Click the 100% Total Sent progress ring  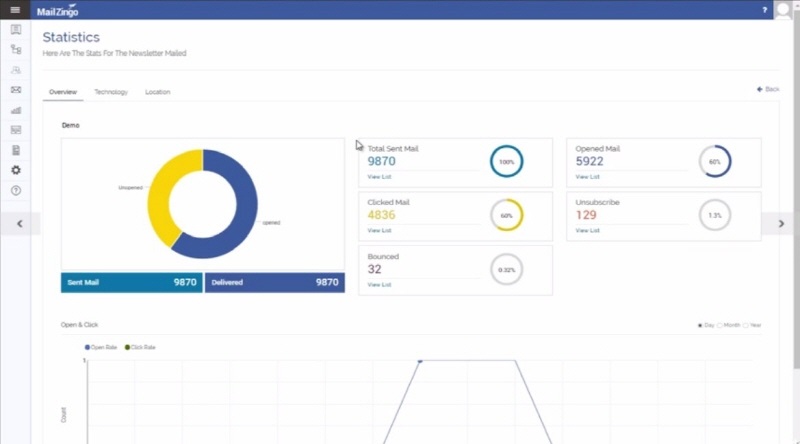507,162
